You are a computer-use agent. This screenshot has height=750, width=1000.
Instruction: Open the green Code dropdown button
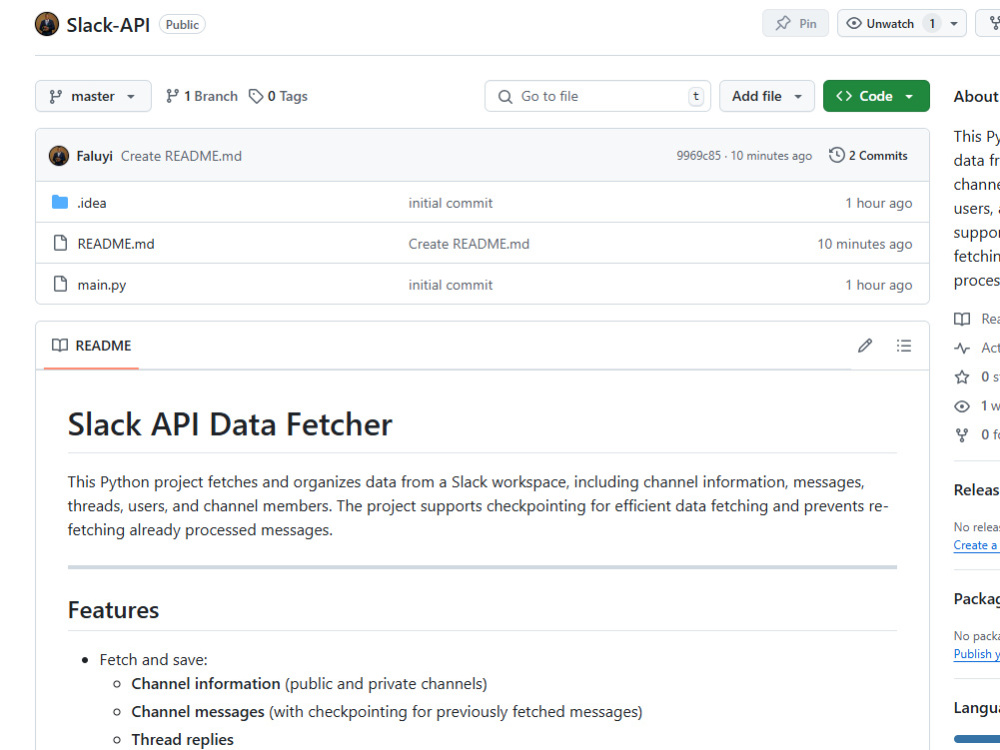[x=876, y=96]
